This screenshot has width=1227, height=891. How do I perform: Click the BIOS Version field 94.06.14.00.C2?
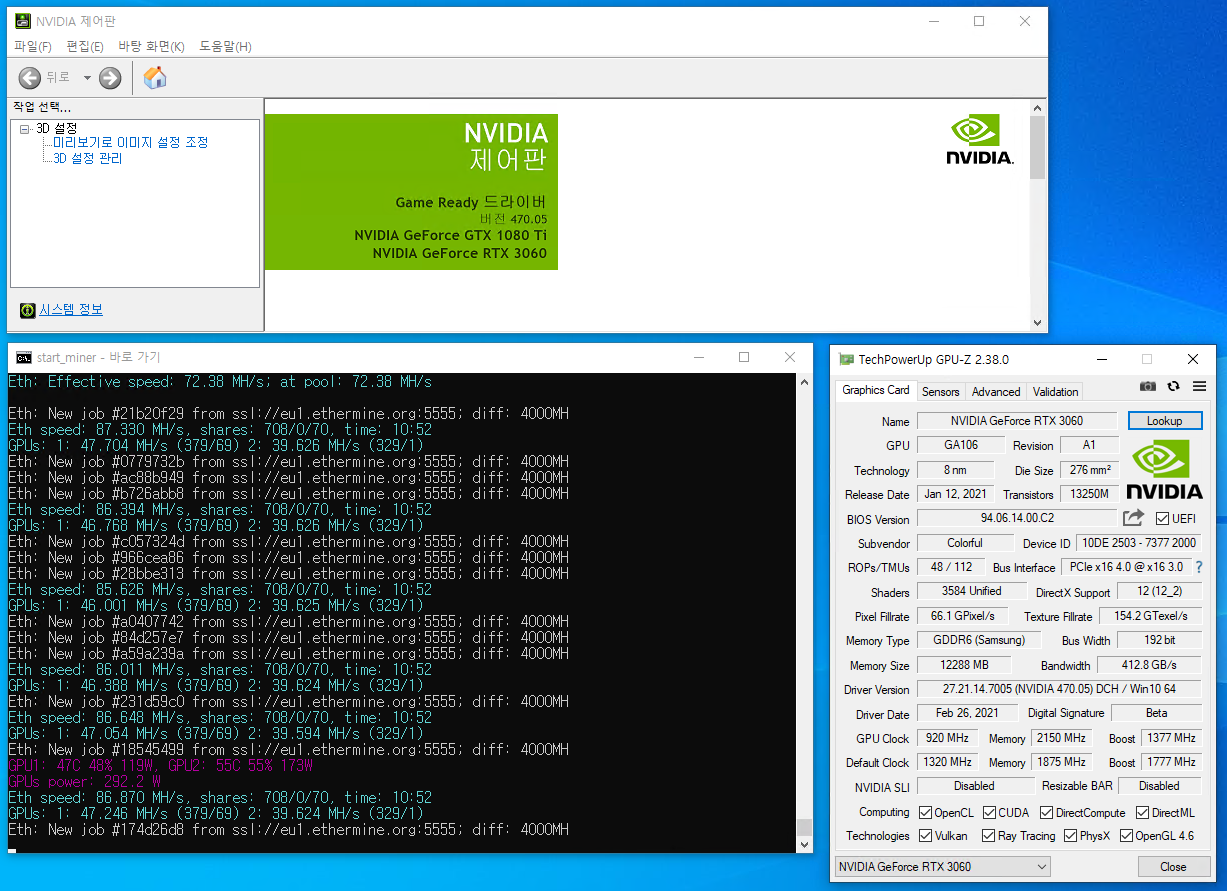pos(1017,519)
